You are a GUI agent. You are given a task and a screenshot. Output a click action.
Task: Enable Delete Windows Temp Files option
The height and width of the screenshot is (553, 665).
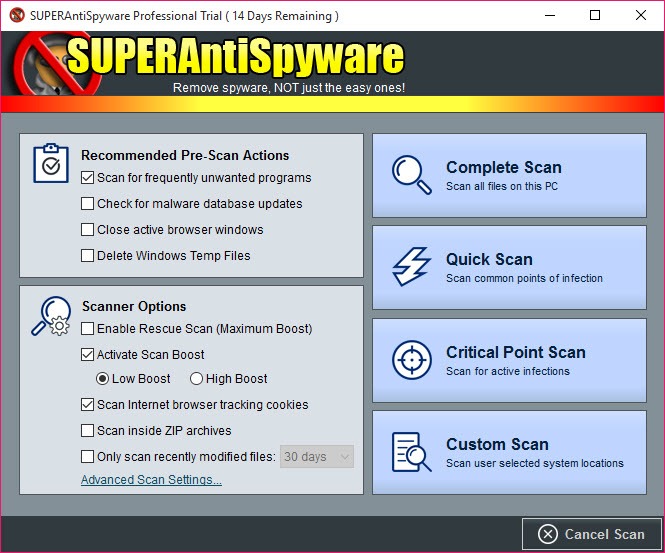tap(88, 256)
